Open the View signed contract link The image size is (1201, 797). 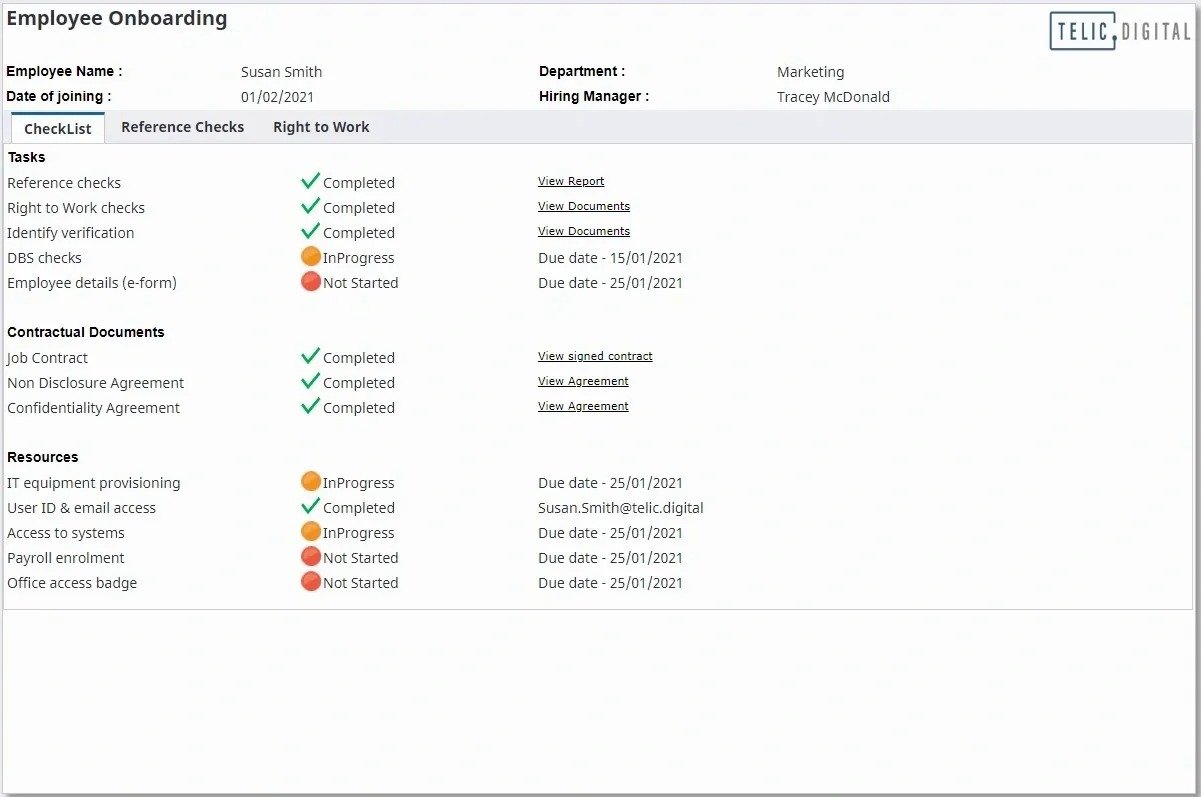click(595, 356)
